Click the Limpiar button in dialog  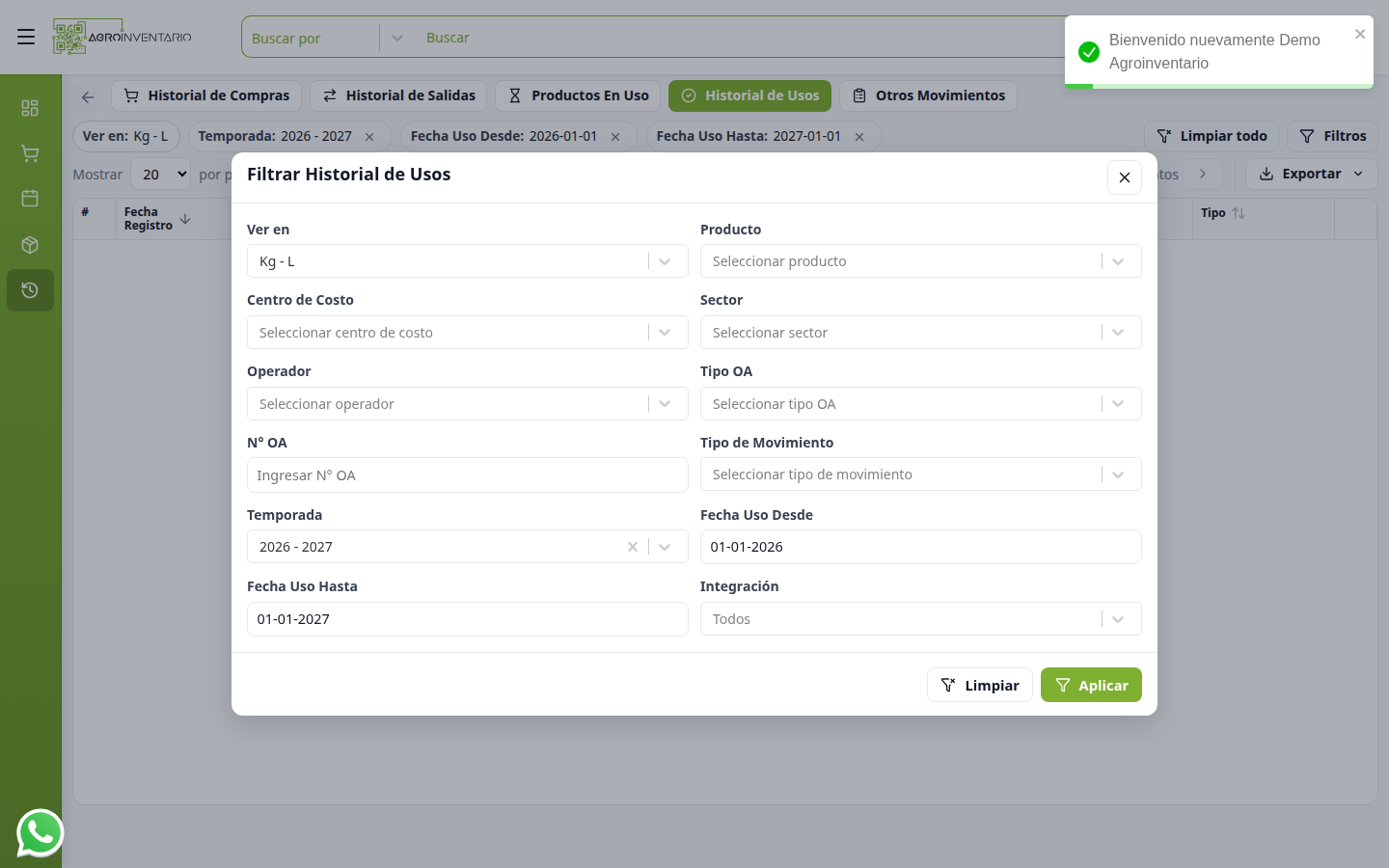pyautogui.click(x=980, y=685)
